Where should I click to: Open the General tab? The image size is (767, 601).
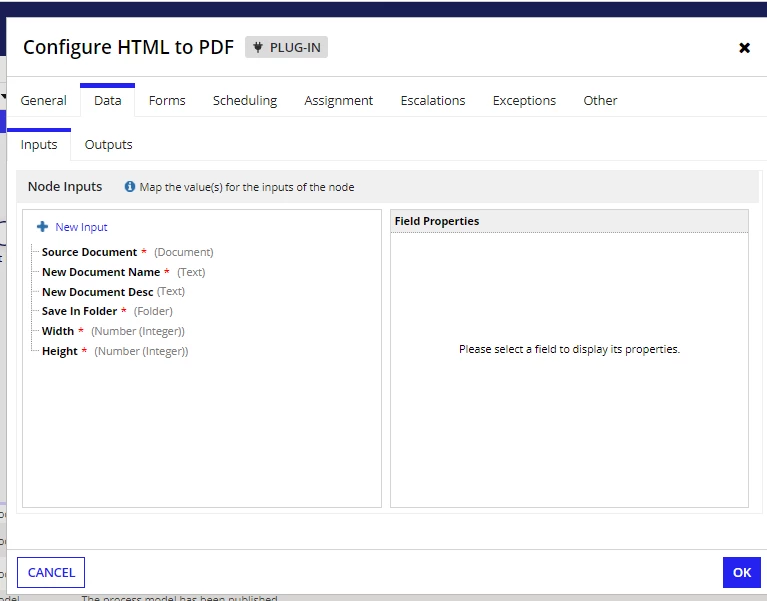[x=44, y=100]
